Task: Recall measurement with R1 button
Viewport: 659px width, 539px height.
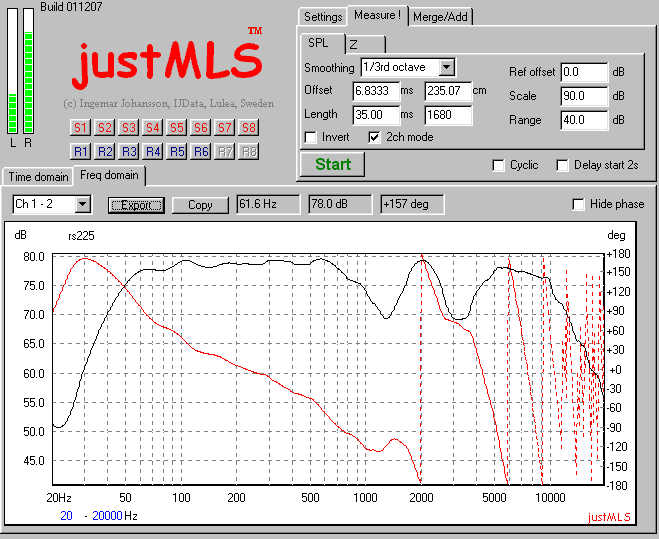Action: click(x=80, y=151)
